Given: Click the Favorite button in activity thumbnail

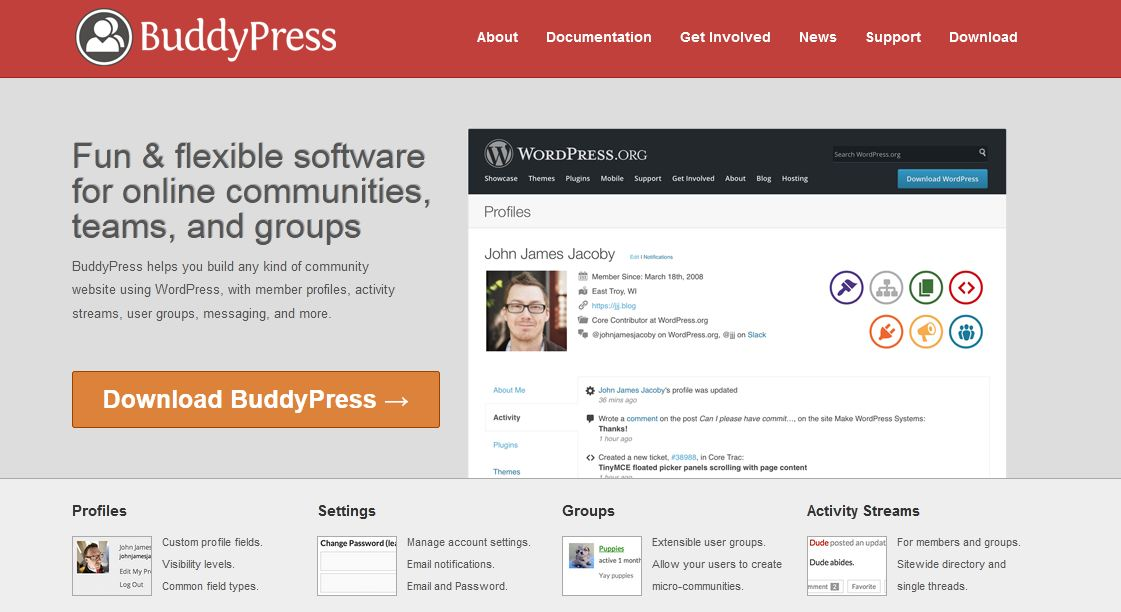Looking at the screenshot, I should tap(864, 586).
